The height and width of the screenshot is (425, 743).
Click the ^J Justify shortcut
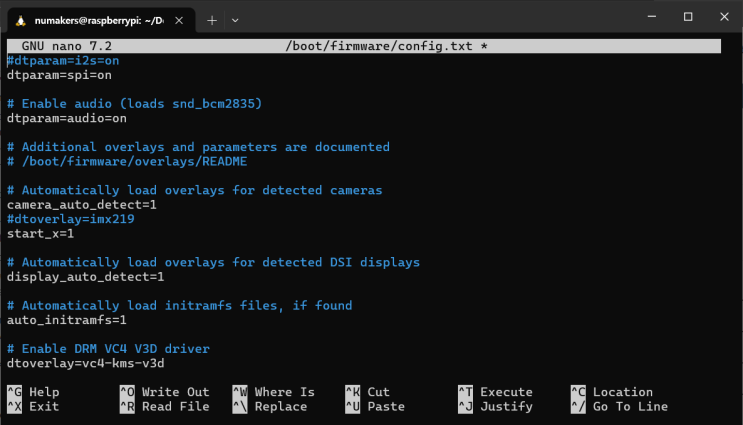coord(495,407)
